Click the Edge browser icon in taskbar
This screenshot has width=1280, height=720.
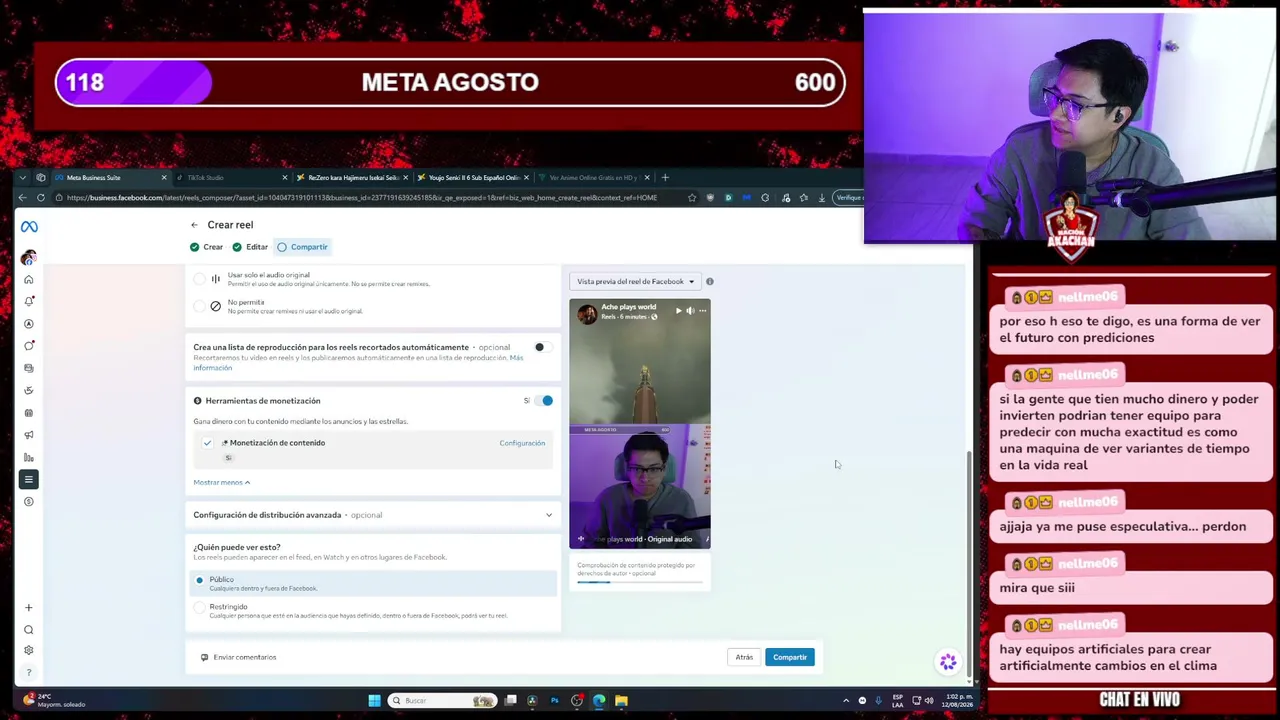coord(599,701)
